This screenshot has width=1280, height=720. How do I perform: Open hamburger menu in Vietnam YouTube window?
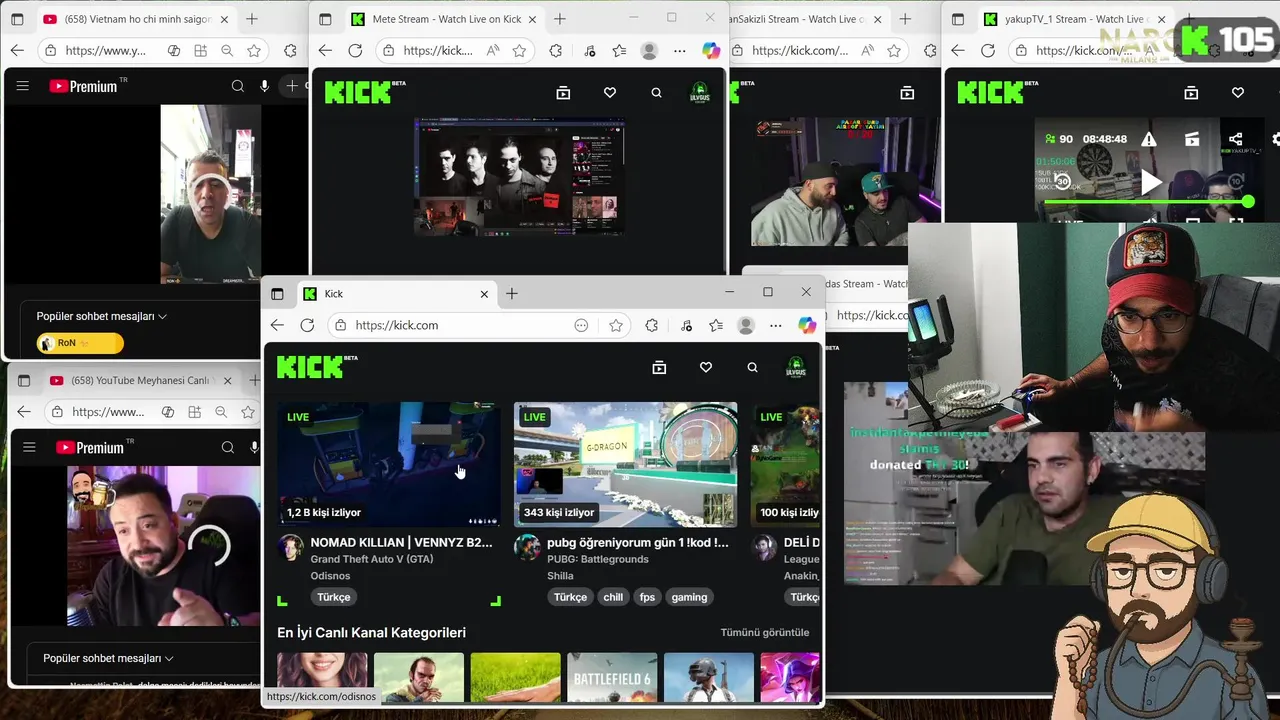[x=22, y=86]
